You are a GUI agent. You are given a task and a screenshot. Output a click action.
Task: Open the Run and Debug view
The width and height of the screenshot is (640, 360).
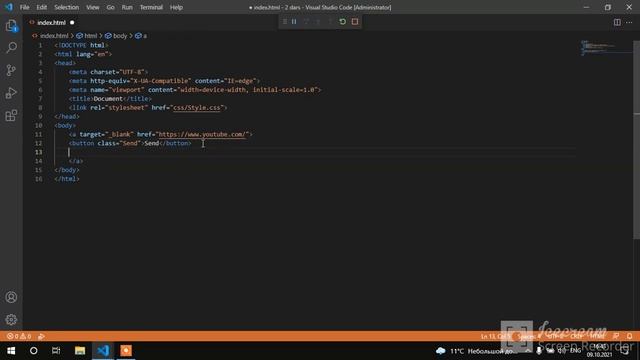[11, 93]
